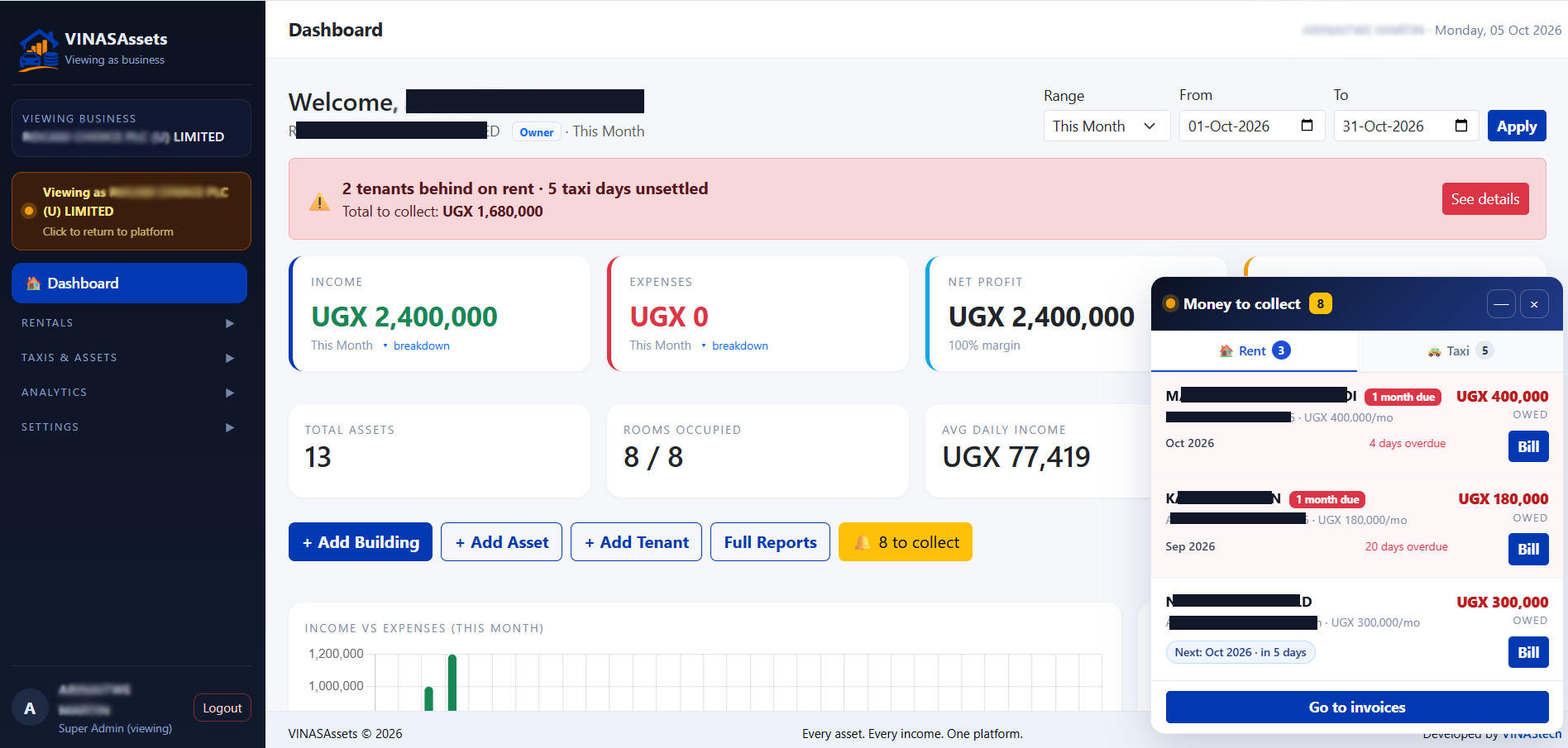
Task: Expand the ANALYTICS sidebar section
Action: tap(129, 393)
